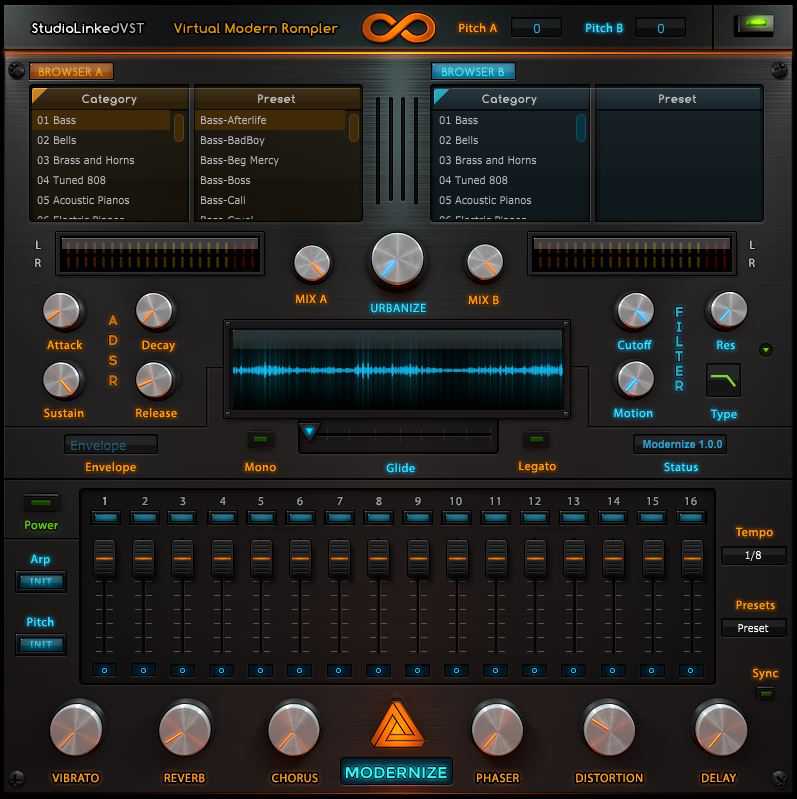Click the DISTORTION knob

609,731
